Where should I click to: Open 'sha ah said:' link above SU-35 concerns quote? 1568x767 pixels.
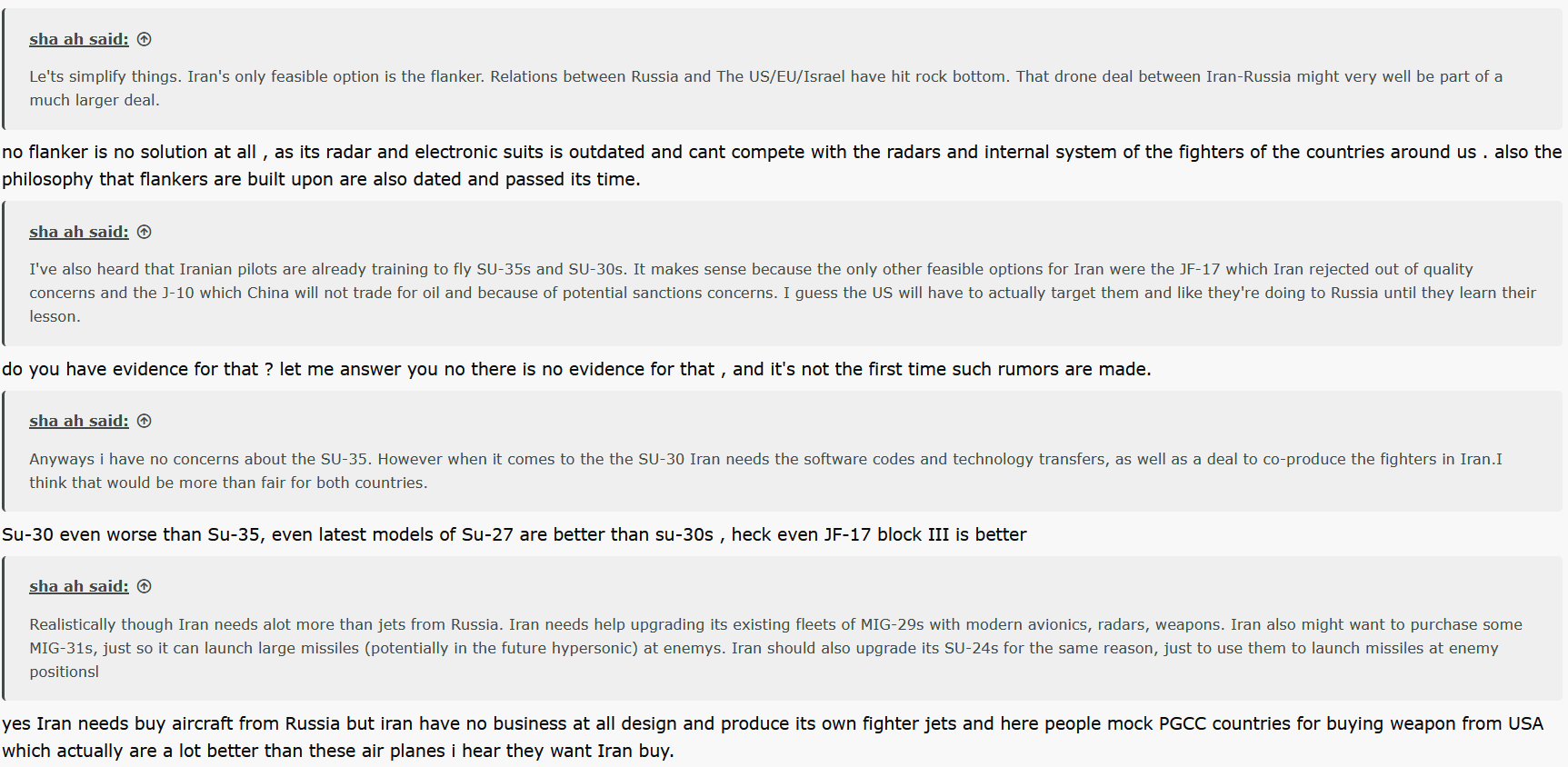pos(79,421)
